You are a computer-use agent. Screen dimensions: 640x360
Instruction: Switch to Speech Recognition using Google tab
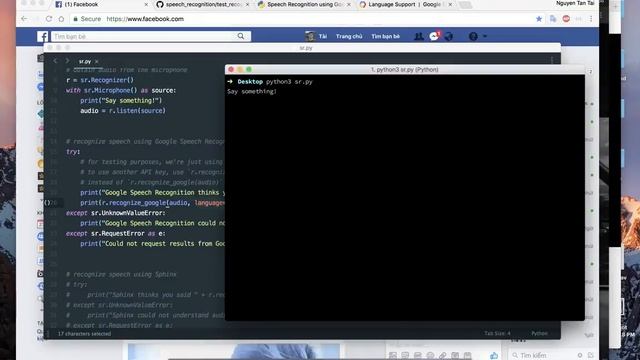point(304,4)
